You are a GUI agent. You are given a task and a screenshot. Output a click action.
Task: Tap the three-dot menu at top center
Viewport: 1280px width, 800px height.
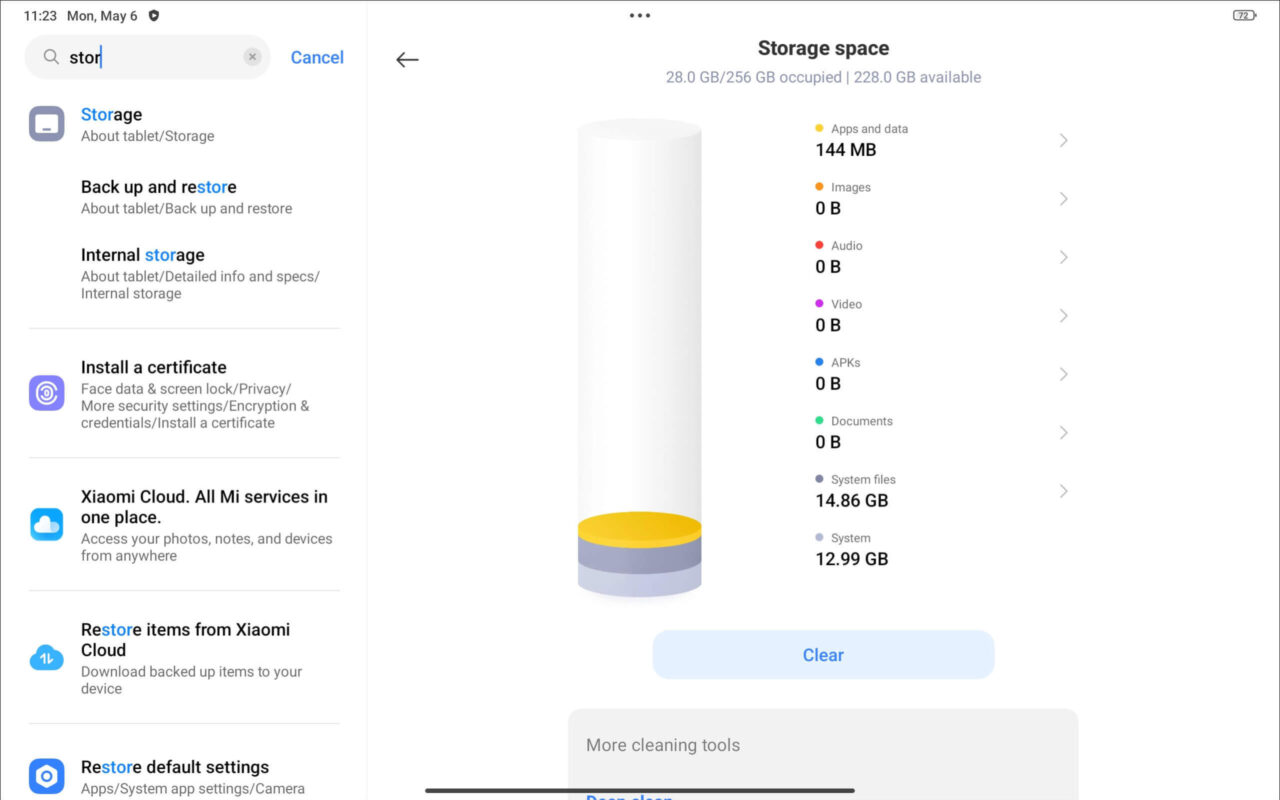(640, 15)
